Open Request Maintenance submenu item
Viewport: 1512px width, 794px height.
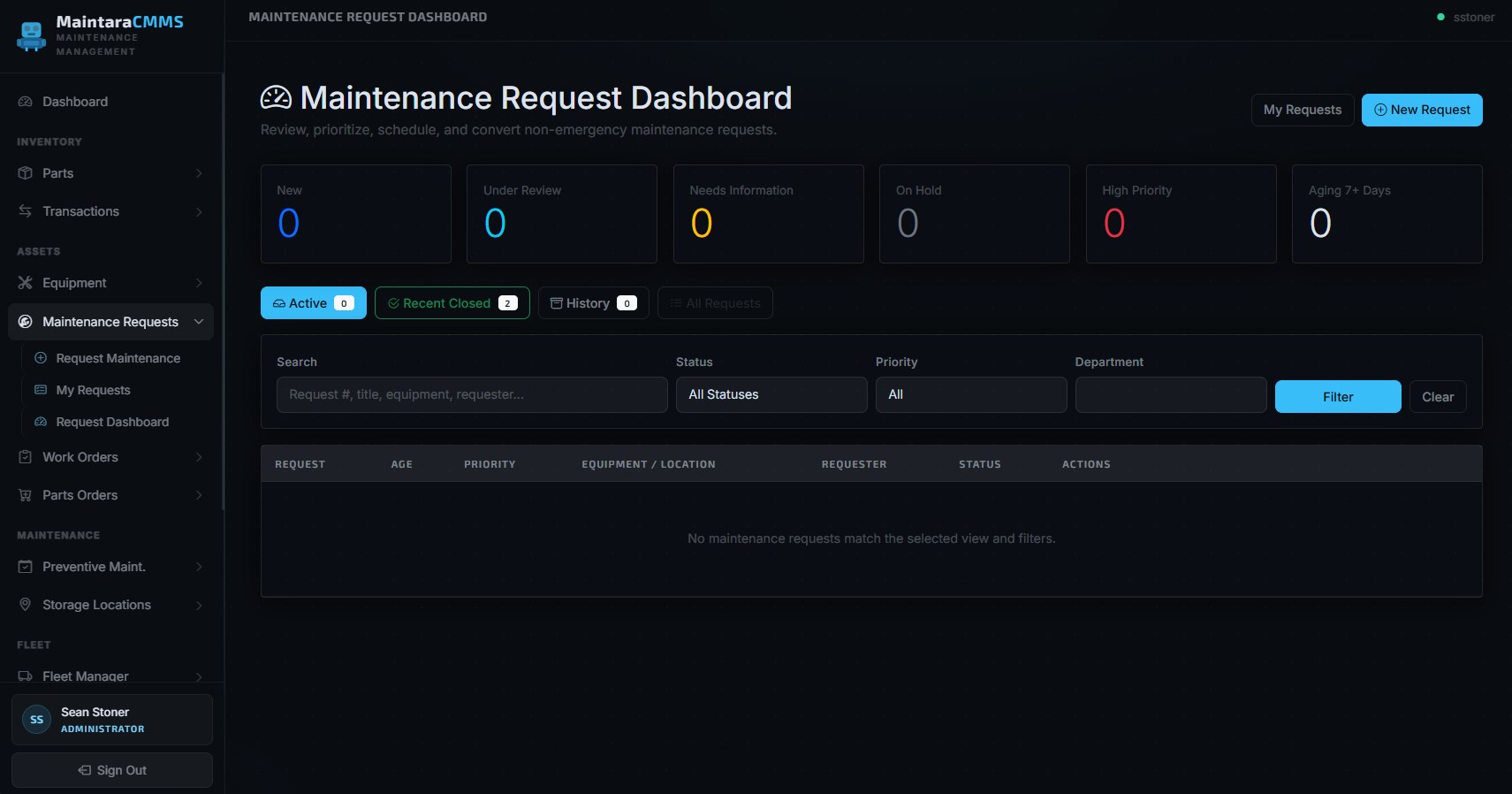click(118, 358)
